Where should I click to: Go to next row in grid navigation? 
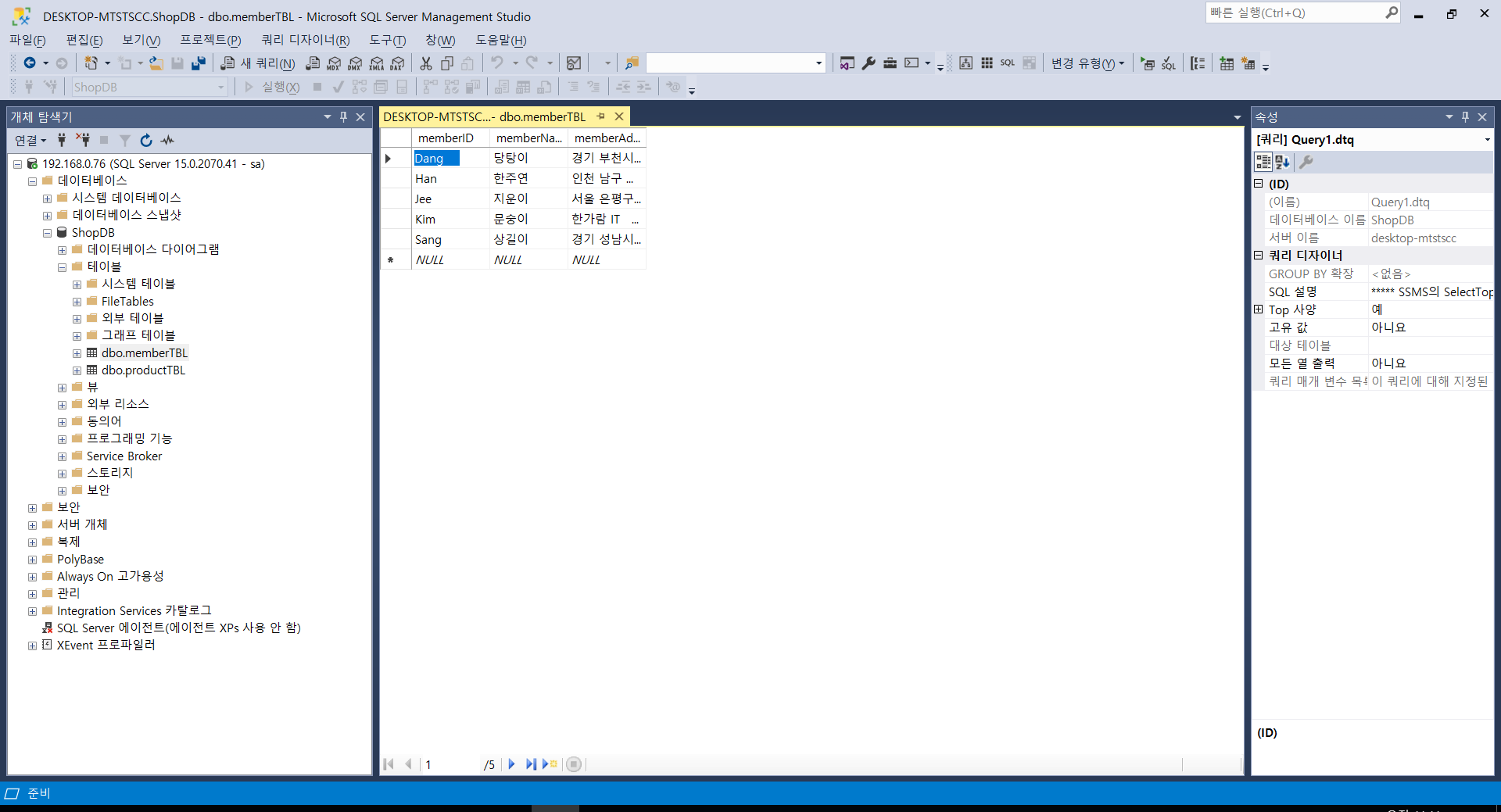pyautogui.click(x=511, y=764)
